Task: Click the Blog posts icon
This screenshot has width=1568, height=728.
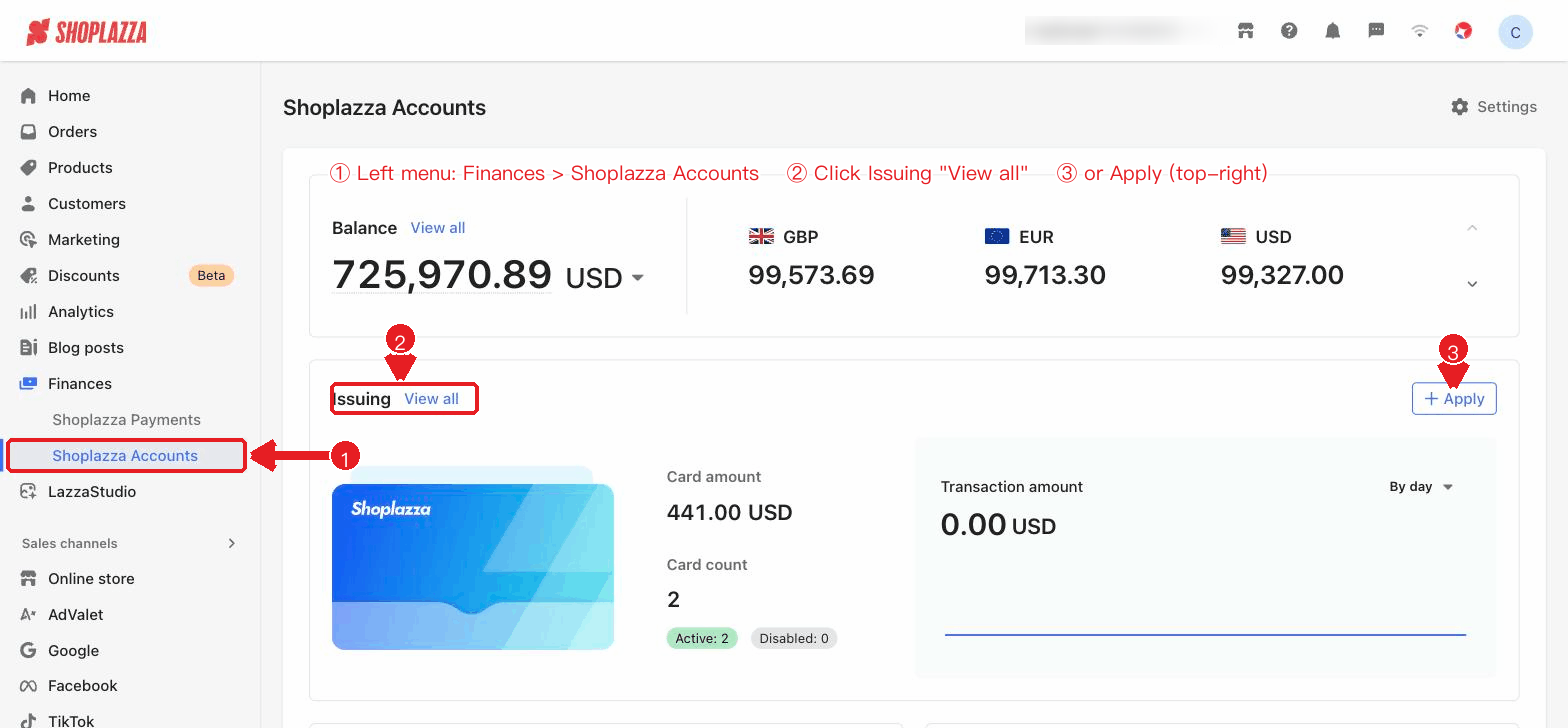Action: pyautogui.click(x=29, y=348)
